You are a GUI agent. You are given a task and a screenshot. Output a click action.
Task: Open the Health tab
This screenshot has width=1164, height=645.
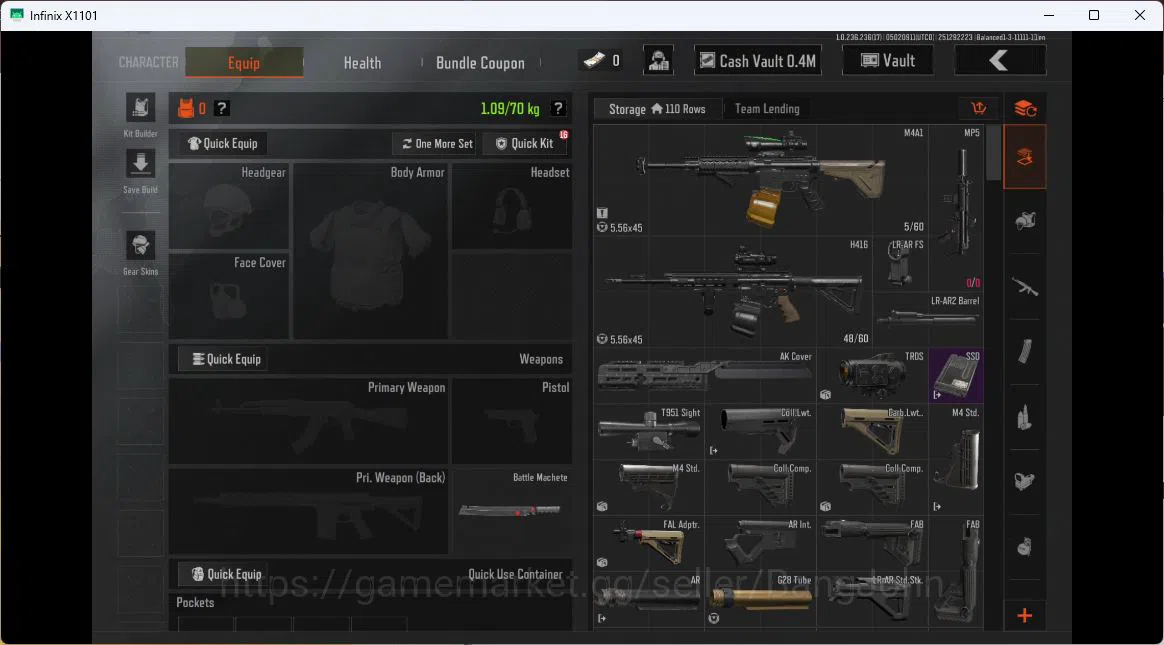pyautogui.click(x=362, y=62)
